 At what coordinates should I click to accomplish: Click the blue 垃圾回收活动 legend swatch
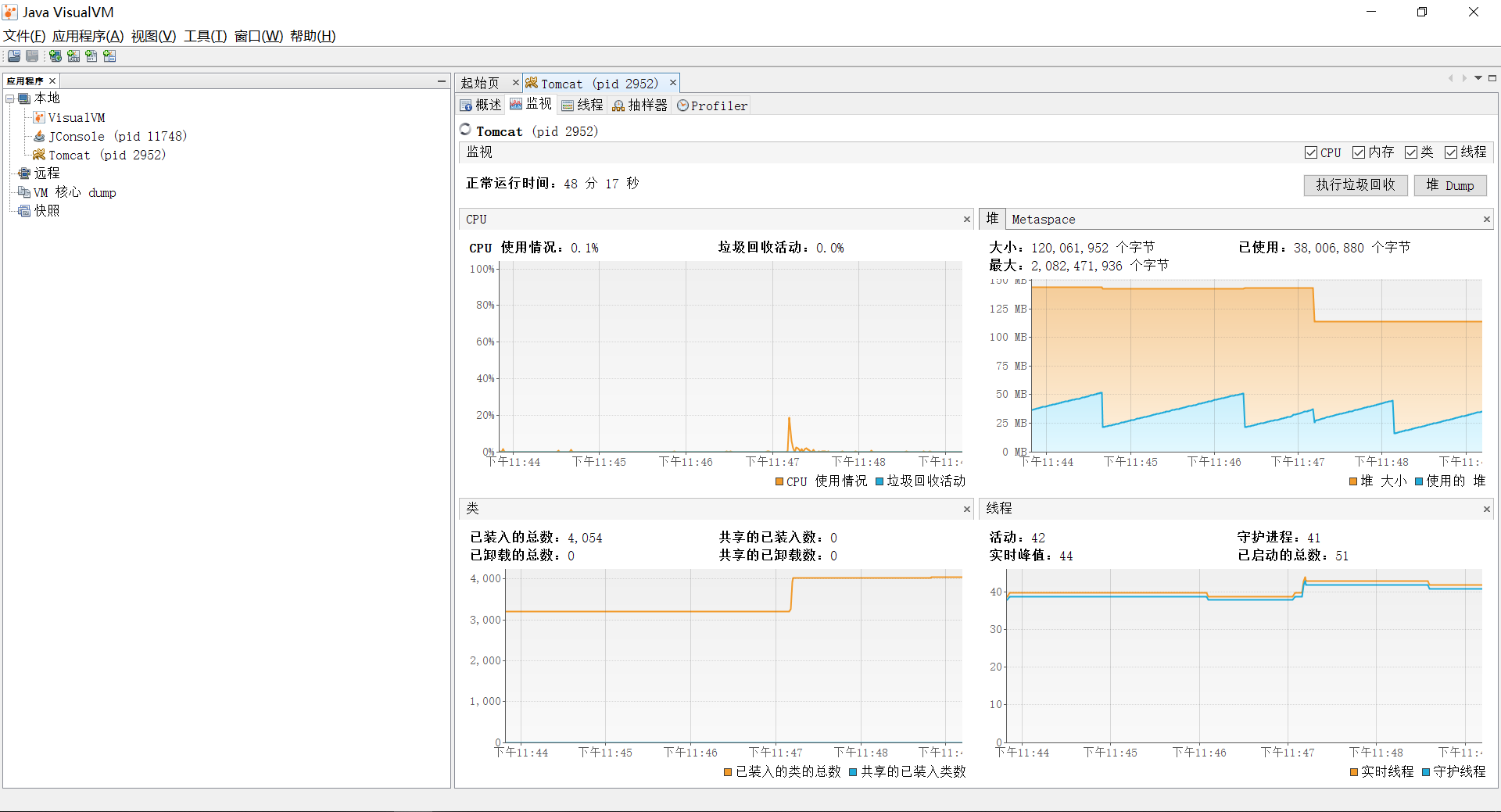pos(879,481)
